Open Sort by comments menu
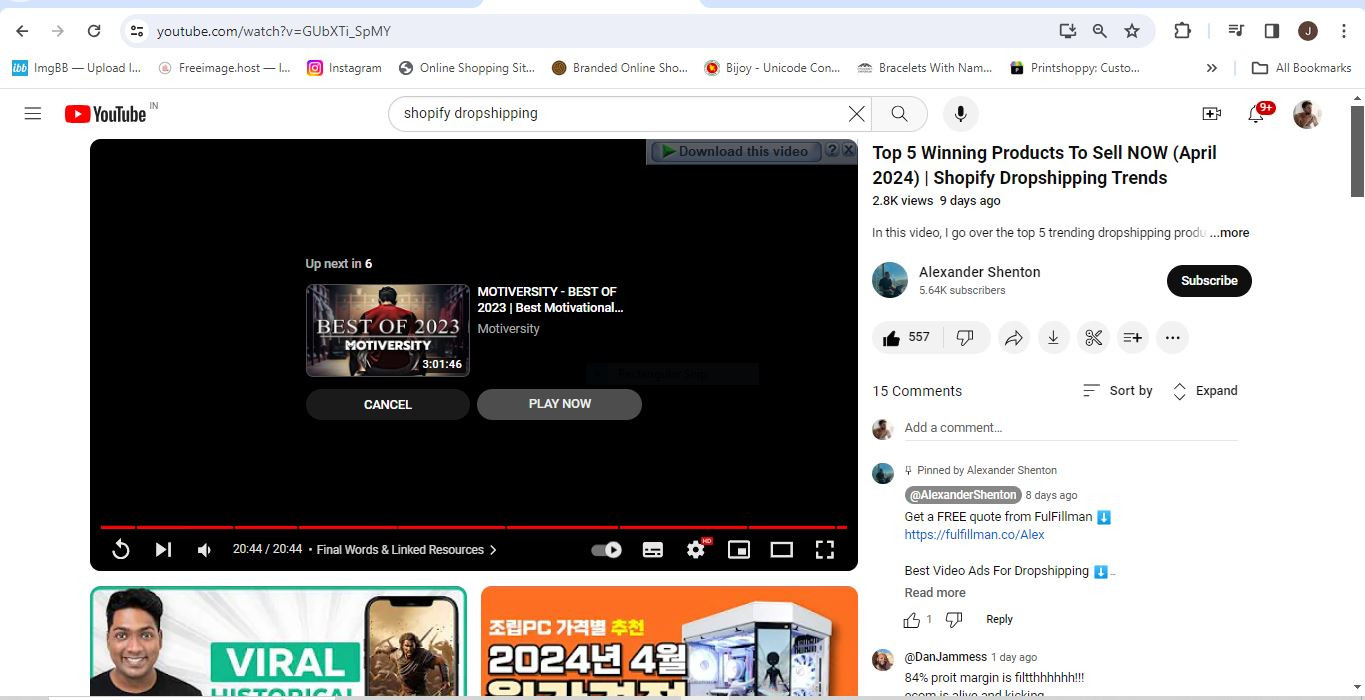The height and width of the screenshot is (700, 1365). click(1117, 391)
